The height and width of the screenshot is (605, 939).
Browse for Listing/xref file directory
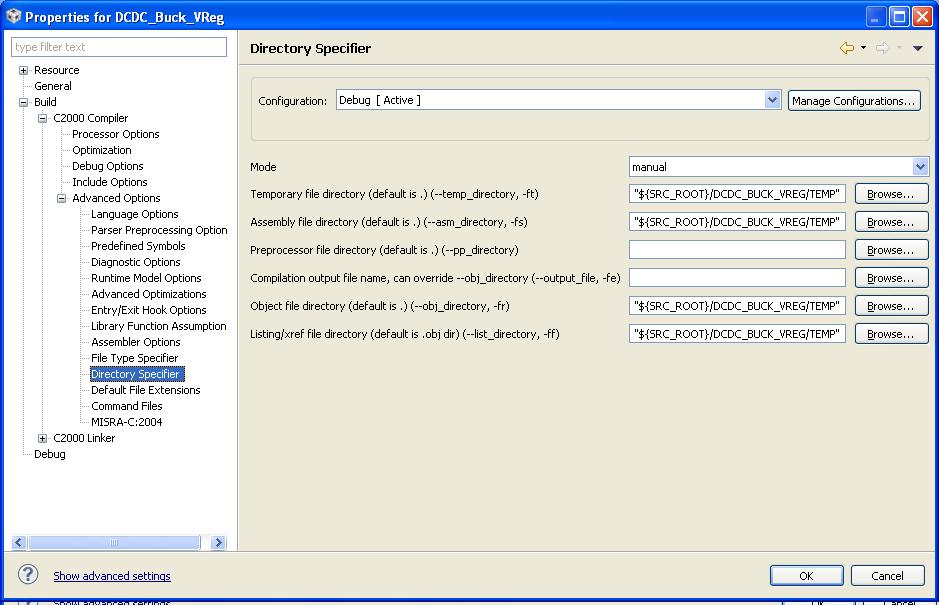tap(891, 334)
